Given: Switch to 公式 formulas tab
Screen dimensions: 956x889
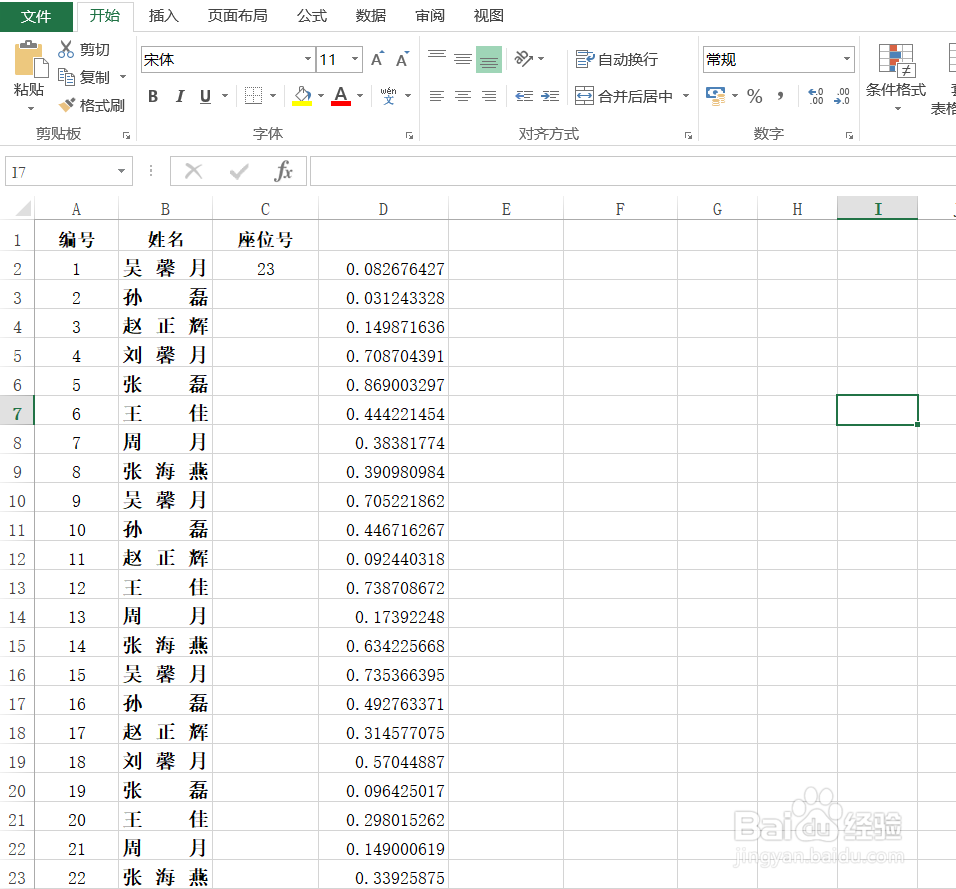Looking at the screenshot, I should (312, 16).
